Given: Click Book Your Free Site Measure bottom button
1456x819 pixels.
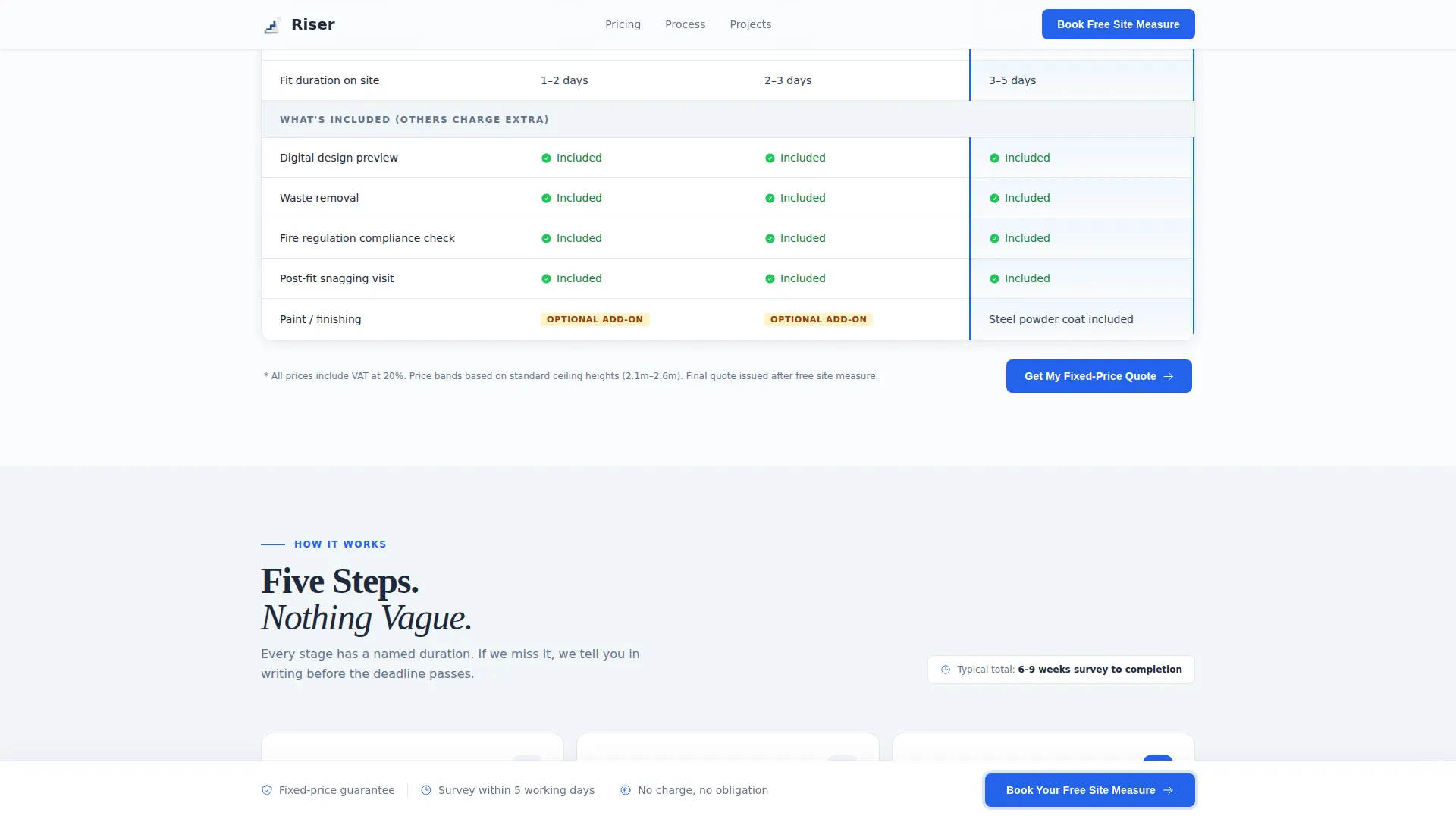Looking at the screenshot, I should point(1090,790).
